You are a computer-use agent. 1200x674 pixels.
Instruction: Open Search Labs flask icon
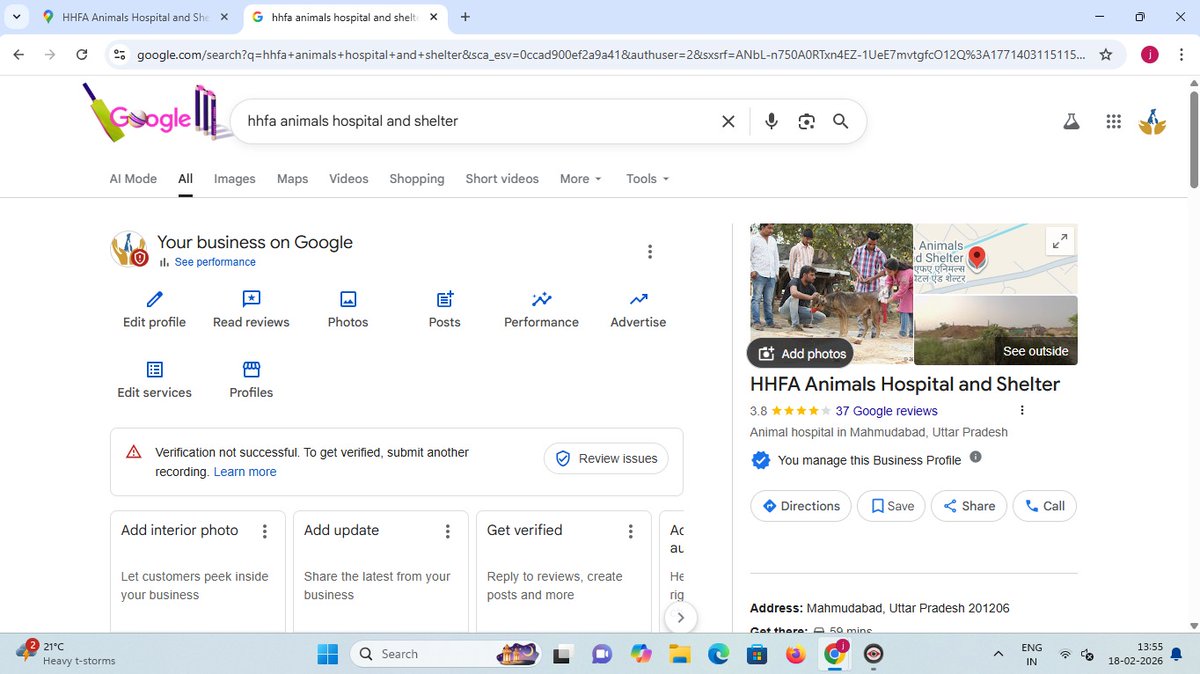(x=1072, y=122)
